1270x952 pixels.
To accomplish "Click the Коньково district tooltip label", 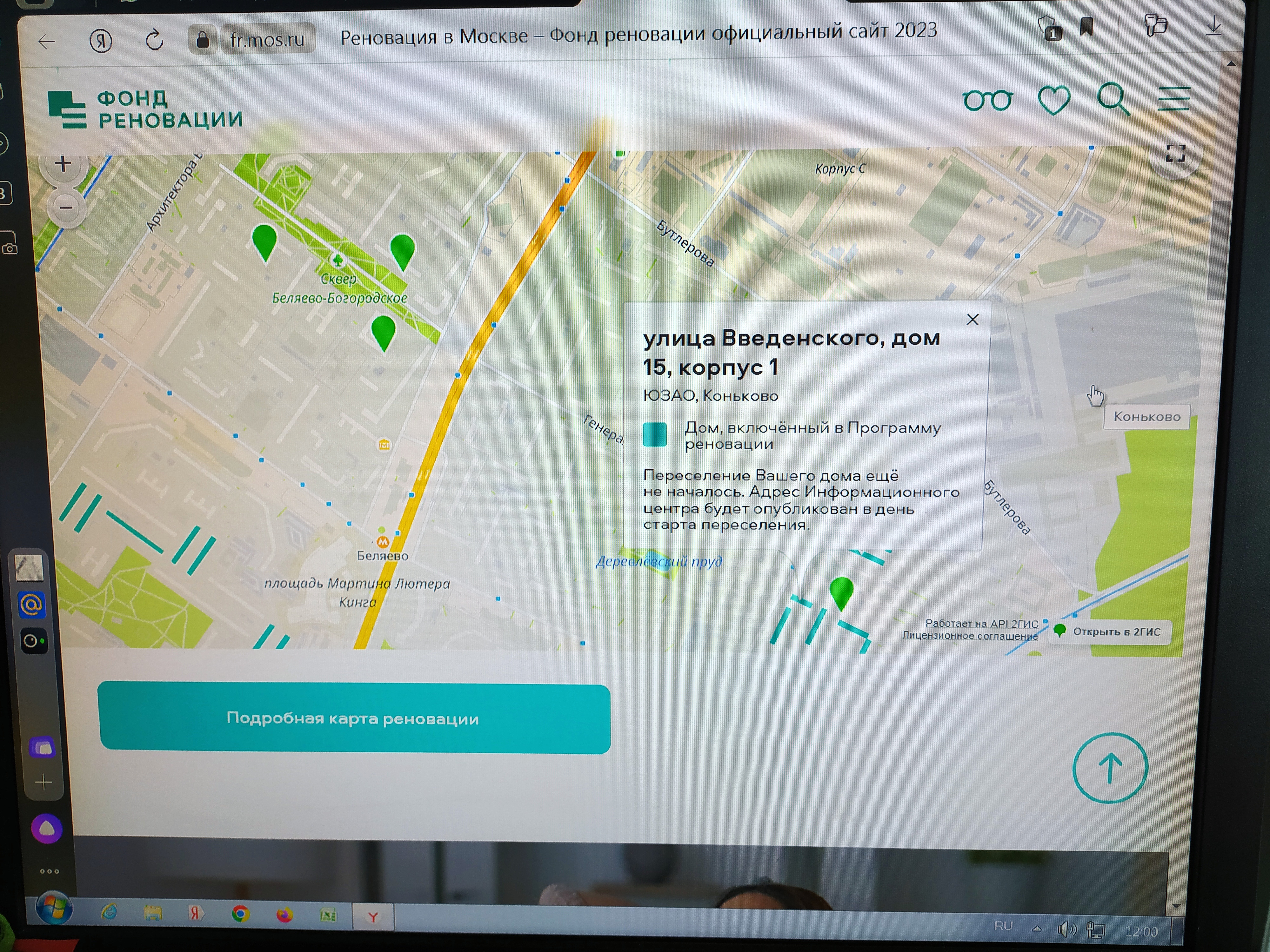I will coord(1146,417).
